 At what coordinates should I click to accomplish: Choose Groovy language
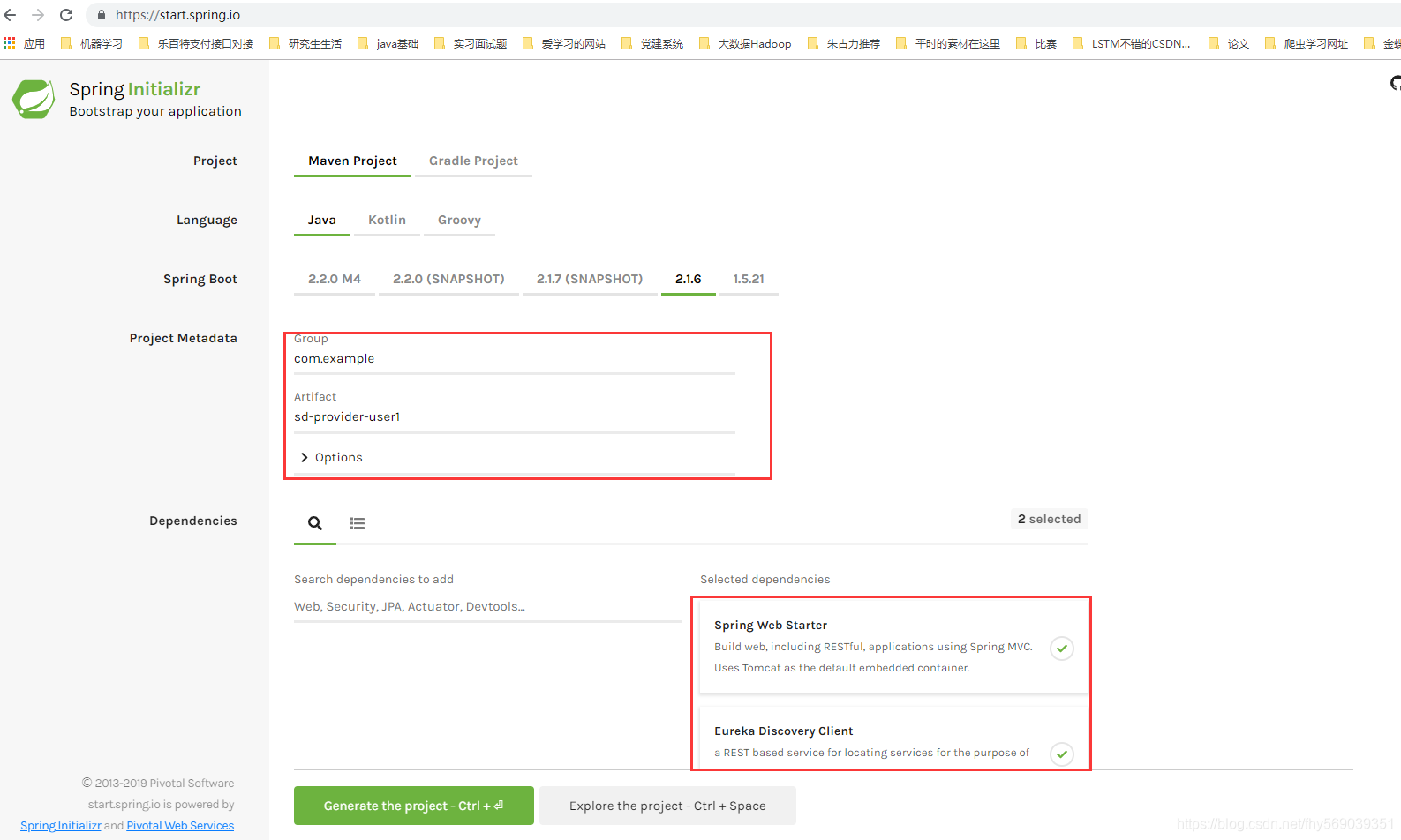(x=459, y=220)
